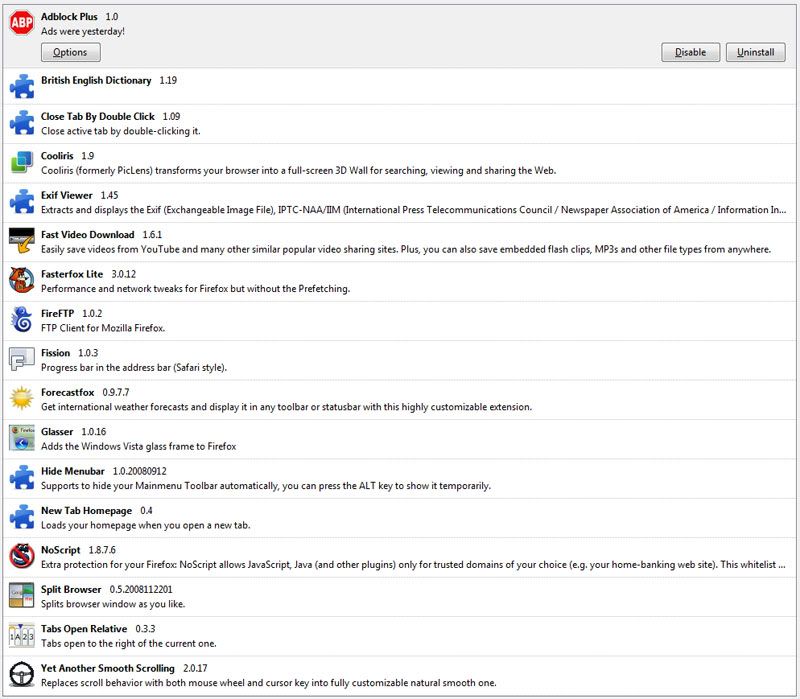The height and width of the screenshot is (699, 800).
Task: Click 'Loads your homepage when you open' text
Action: click(x=145, y=526)
